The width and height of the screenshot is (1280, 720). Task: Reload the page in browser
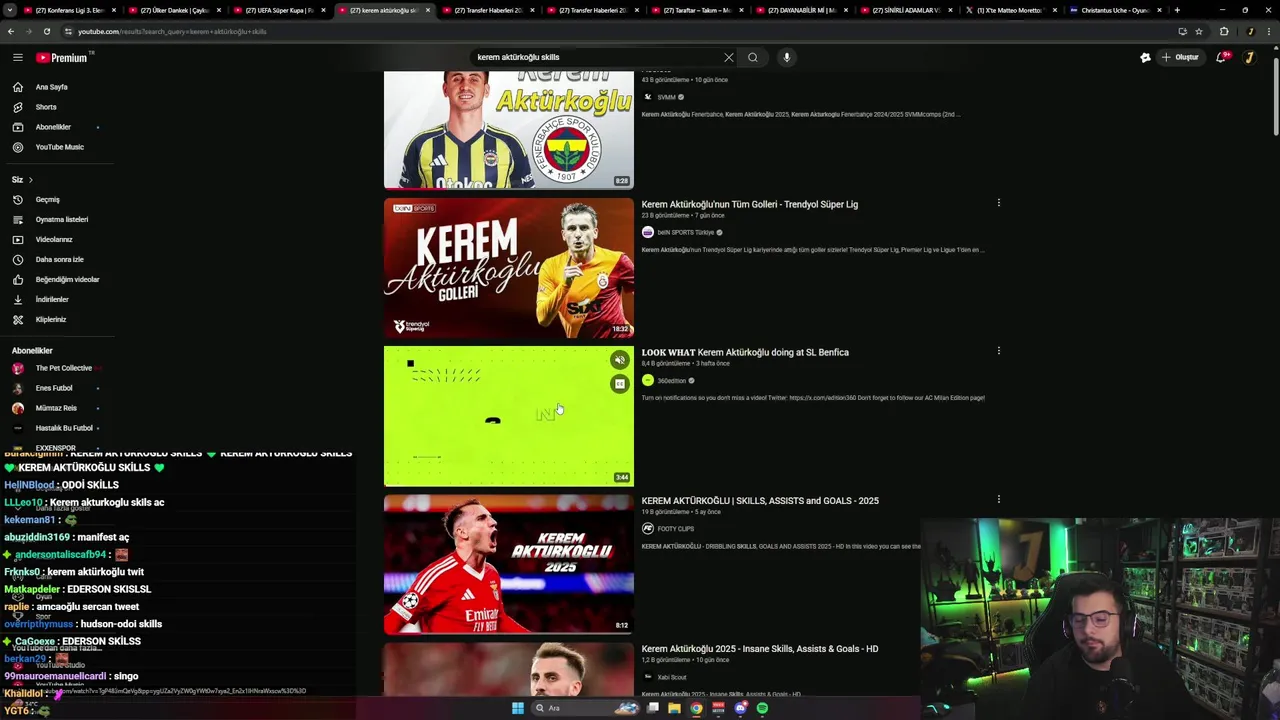click(47, 31)
